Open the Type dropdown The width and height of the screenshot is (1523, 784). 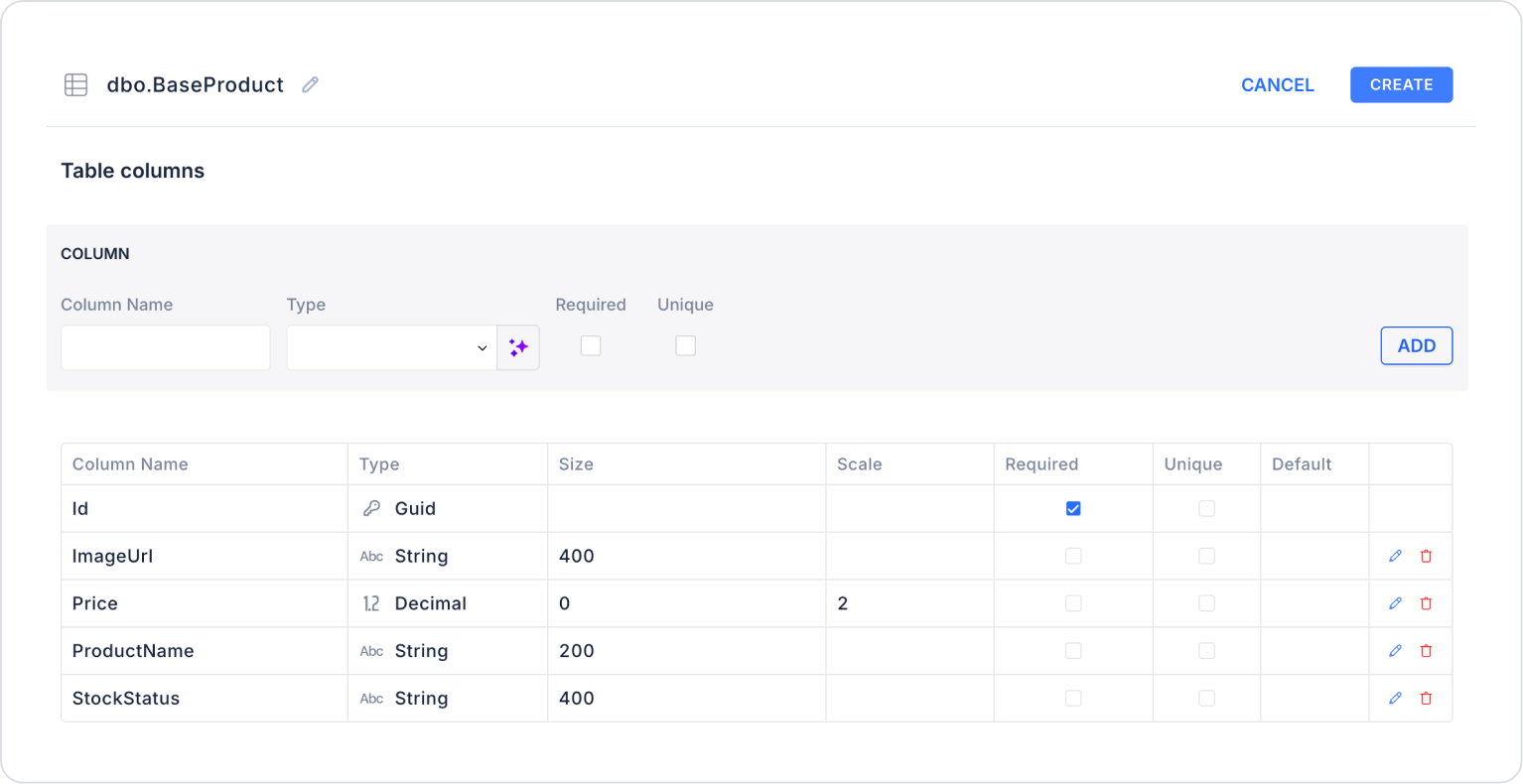(x=392, y=347)
